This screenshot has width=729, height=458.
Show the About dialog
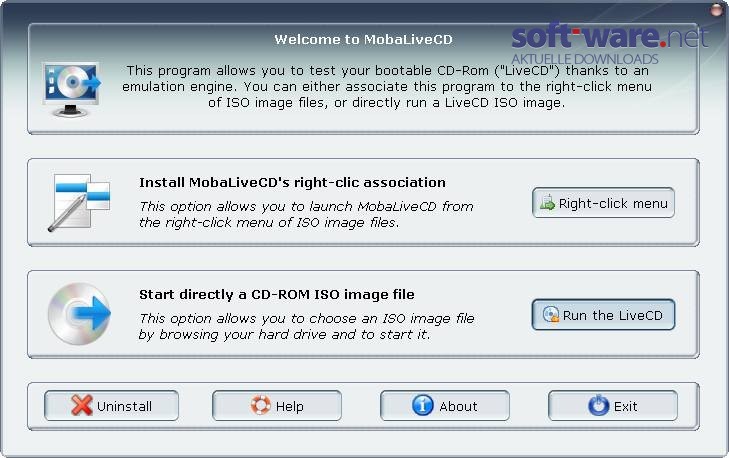click(445, 405)
